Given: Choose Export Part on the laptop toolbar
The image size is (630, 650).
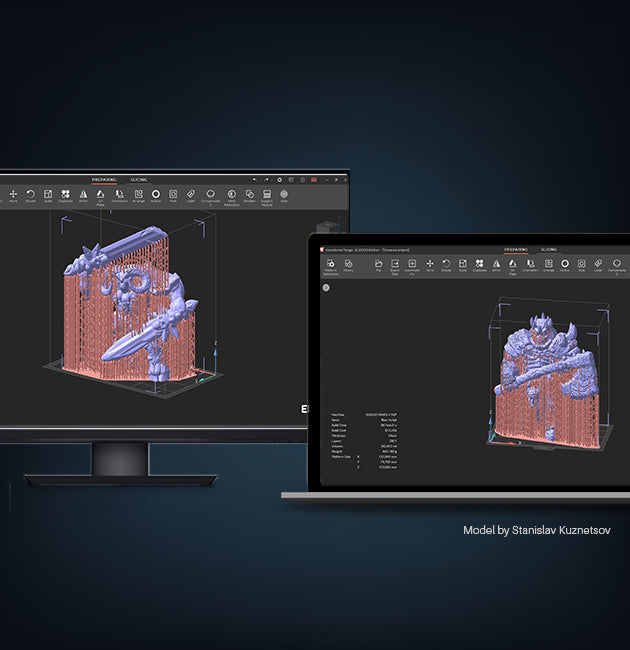Looking at the screenshot, I should [395, 265].
